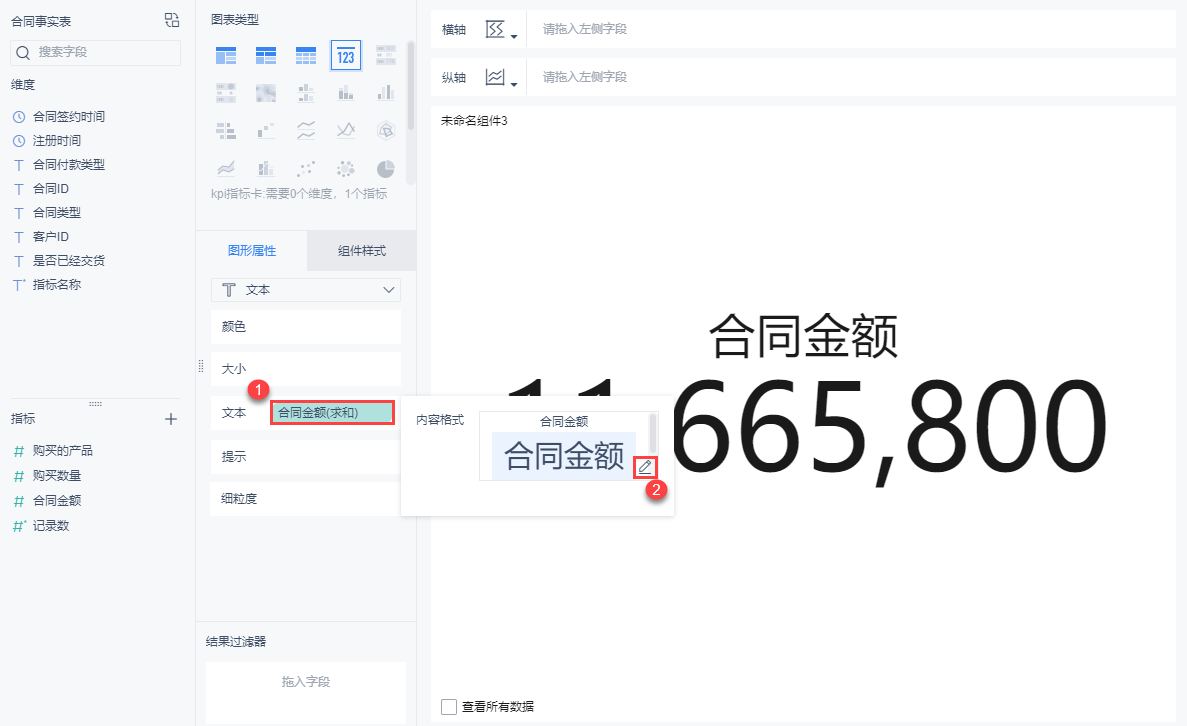Select the 记录数 indicator field

coord(51,526)
